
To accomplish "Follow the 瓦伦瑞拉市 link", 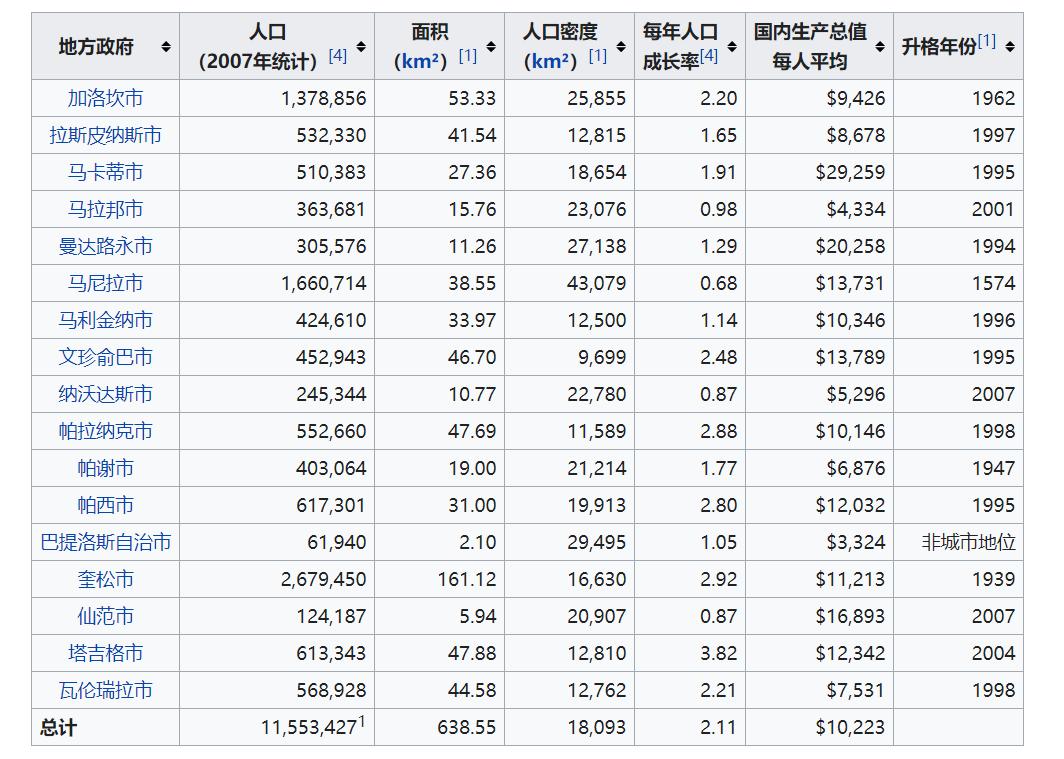I will [x=105, y=690].
